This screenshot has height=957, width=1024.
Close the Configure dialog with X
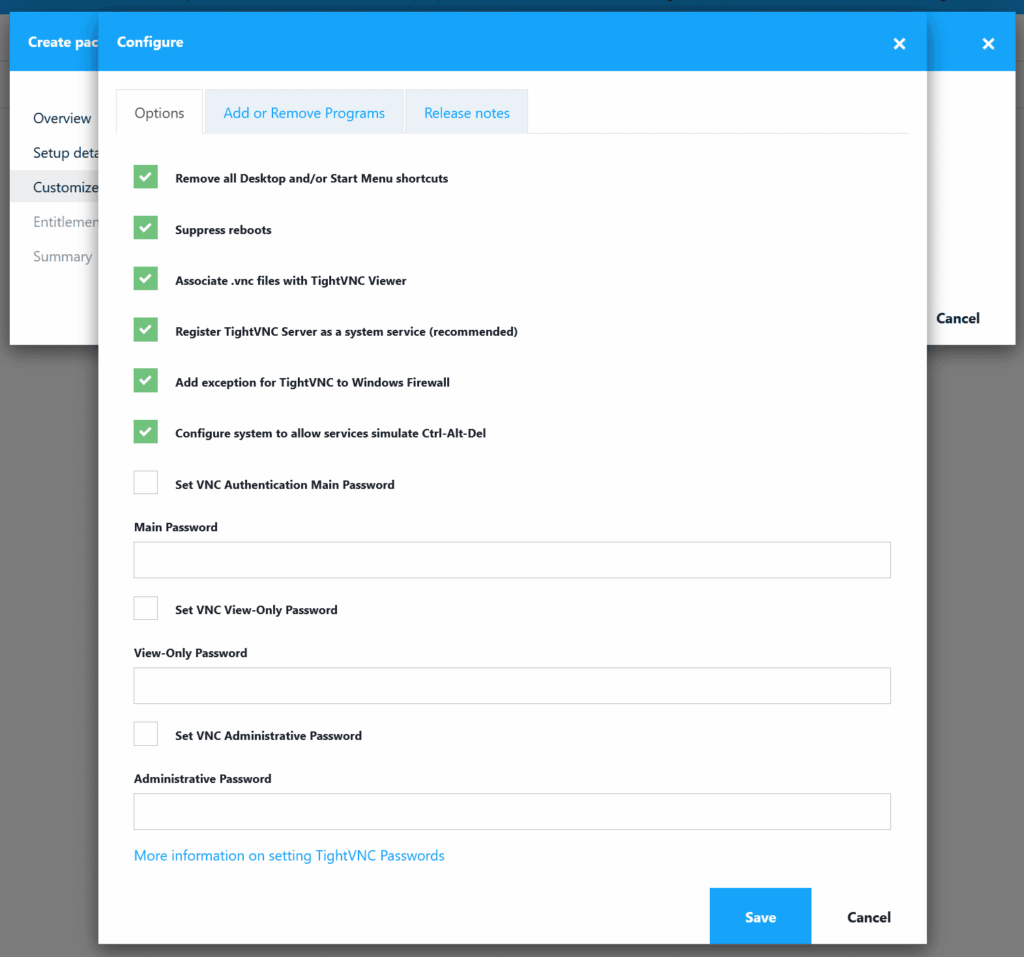(x=899, y=43)
